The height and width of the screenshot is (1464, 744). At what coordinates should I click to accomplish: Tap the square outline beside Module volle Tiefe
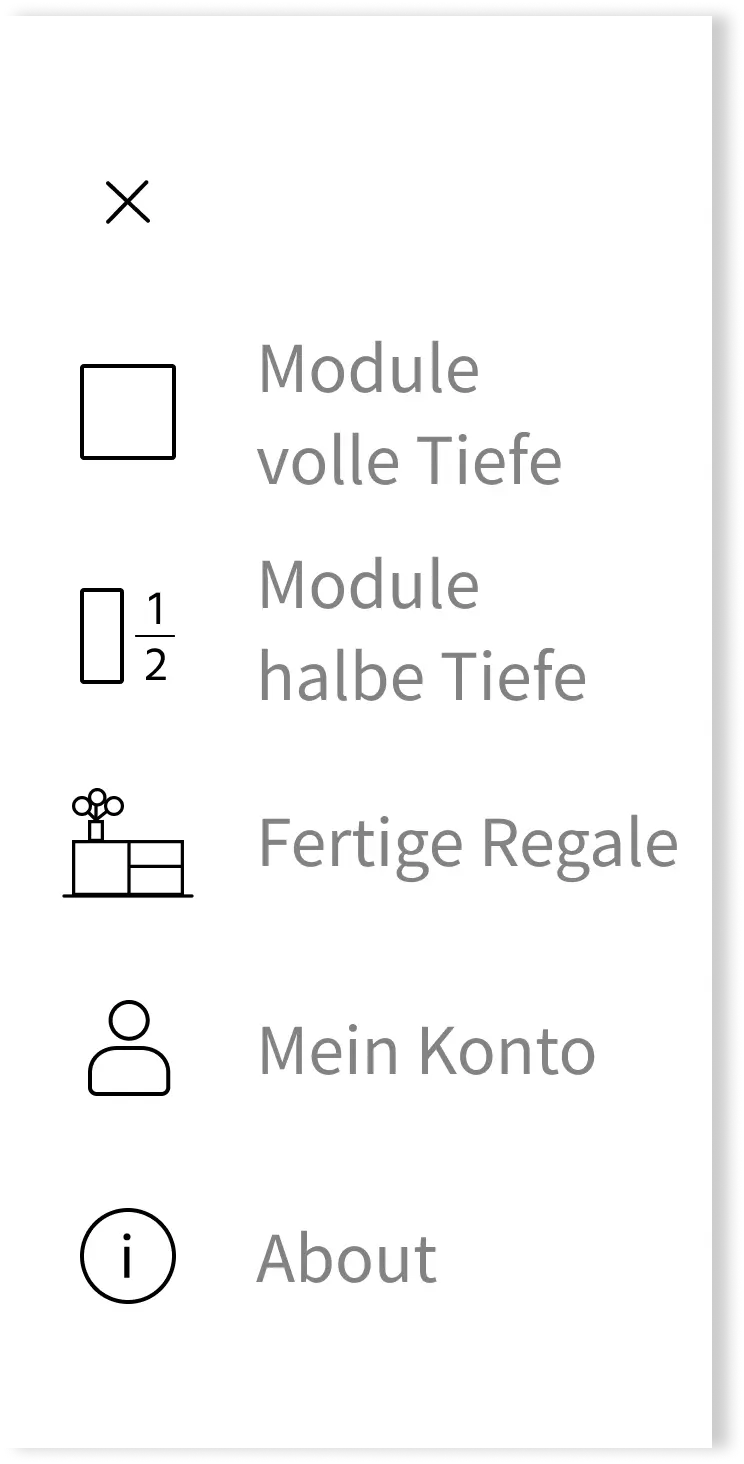coord(128,412)
